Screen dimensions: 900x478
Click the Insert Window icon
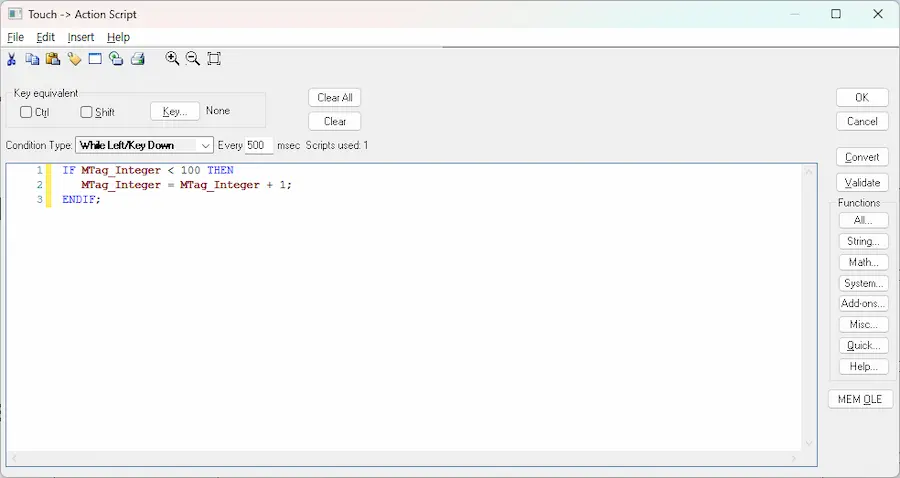tap(95, 59)
